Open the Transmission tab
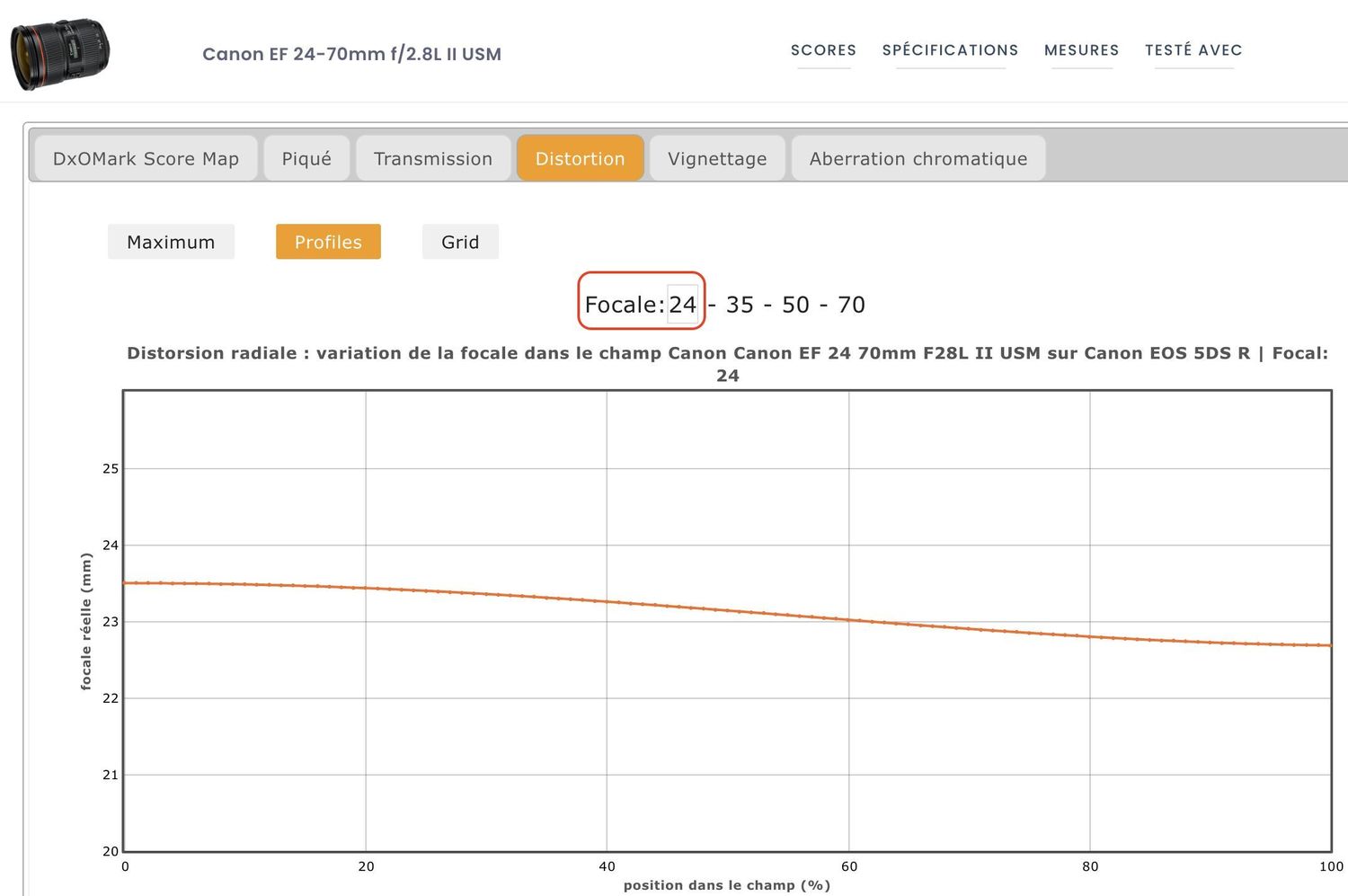1348x896 pixels. click(433, 158)
